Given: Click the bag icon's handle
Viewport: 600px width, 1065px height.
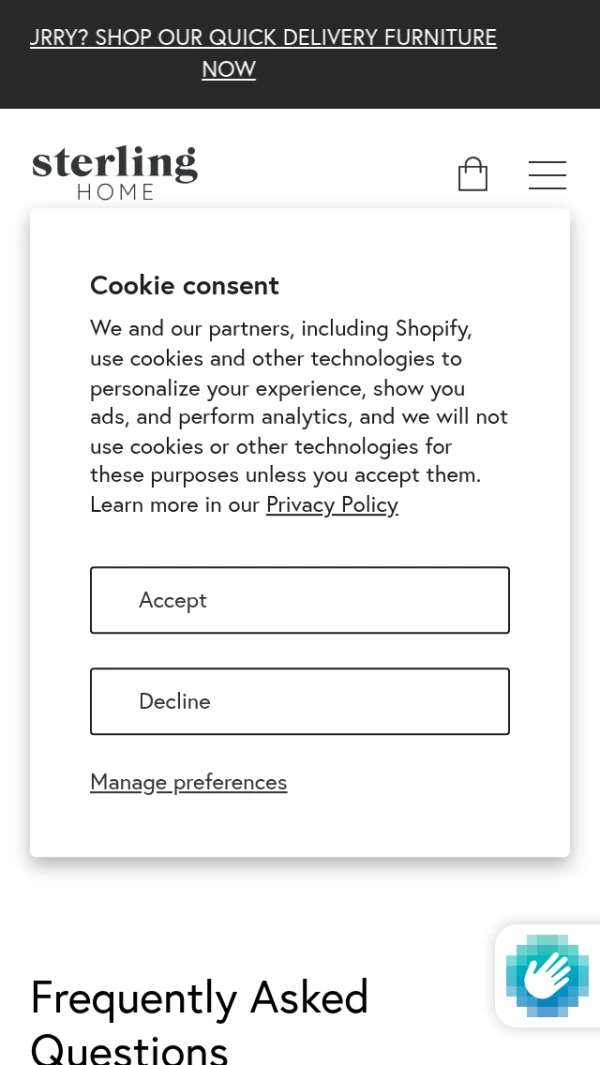Looking at the screenshot, I should [473, 163].
